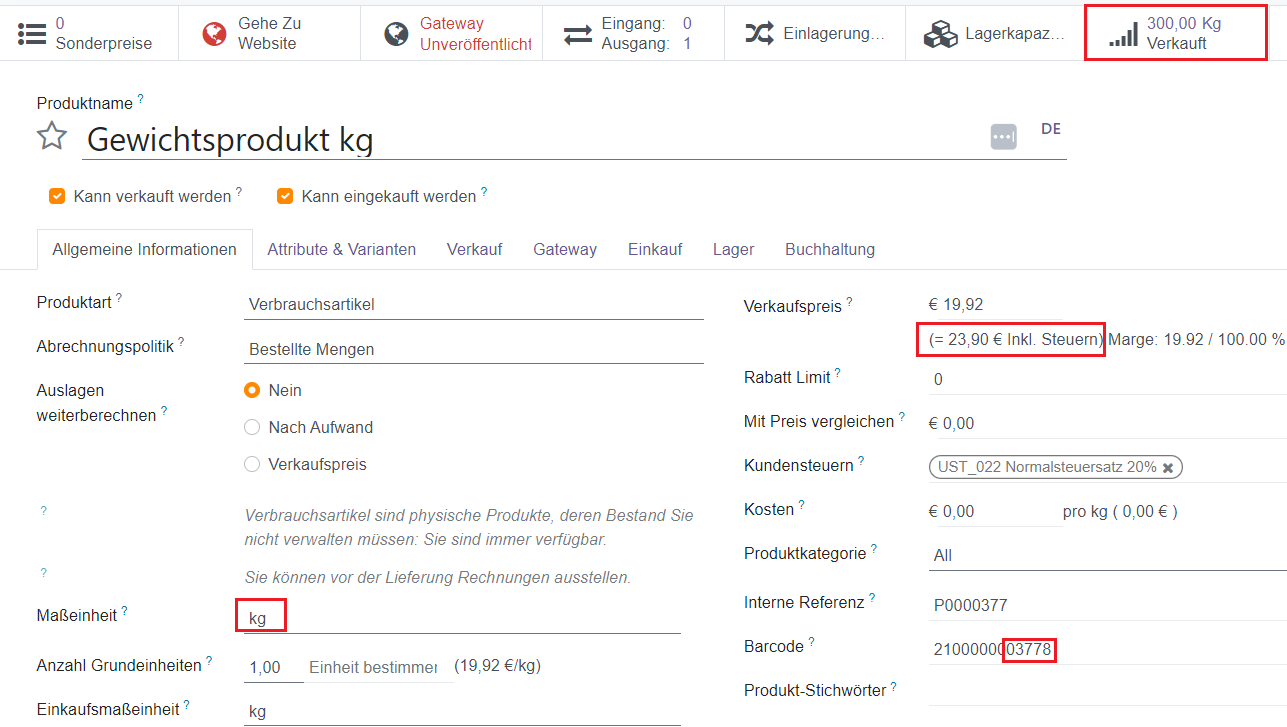The width and height of the screenshot is (1287, 727).
Task: Open Gehe Zu Website globe icon
Action: pyautogui.click(x=214, y=33)
